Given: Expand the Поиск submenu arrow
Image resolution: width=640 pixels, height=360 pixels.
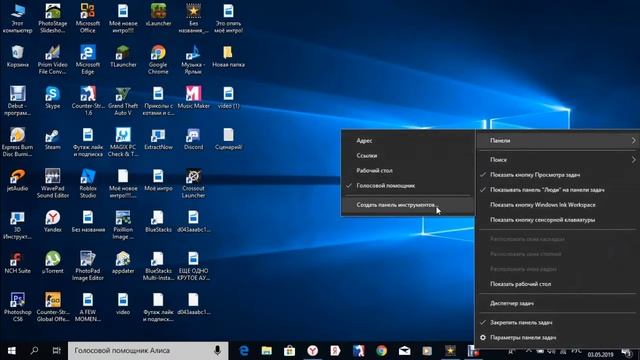Looking at the screenshot, I should (633, 160).
